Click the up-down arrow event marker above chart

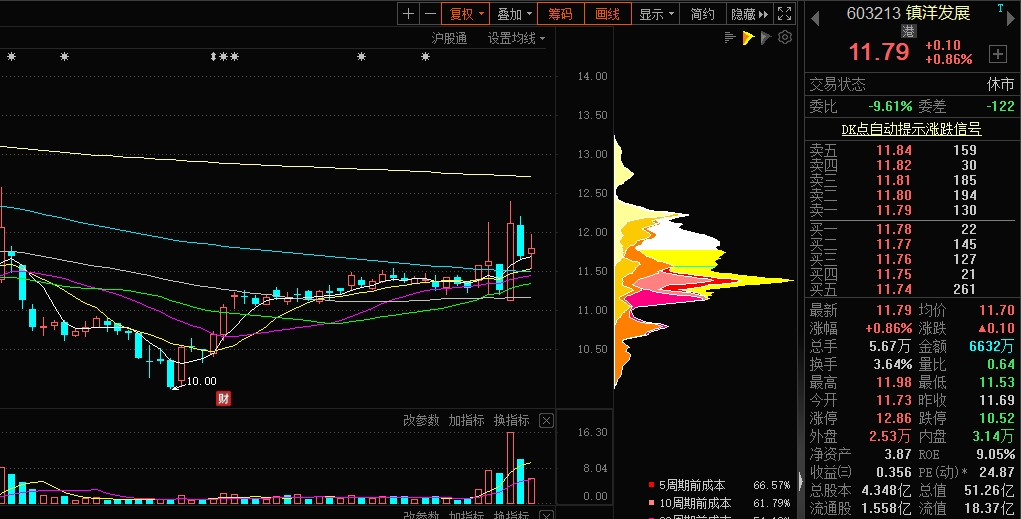214,57
